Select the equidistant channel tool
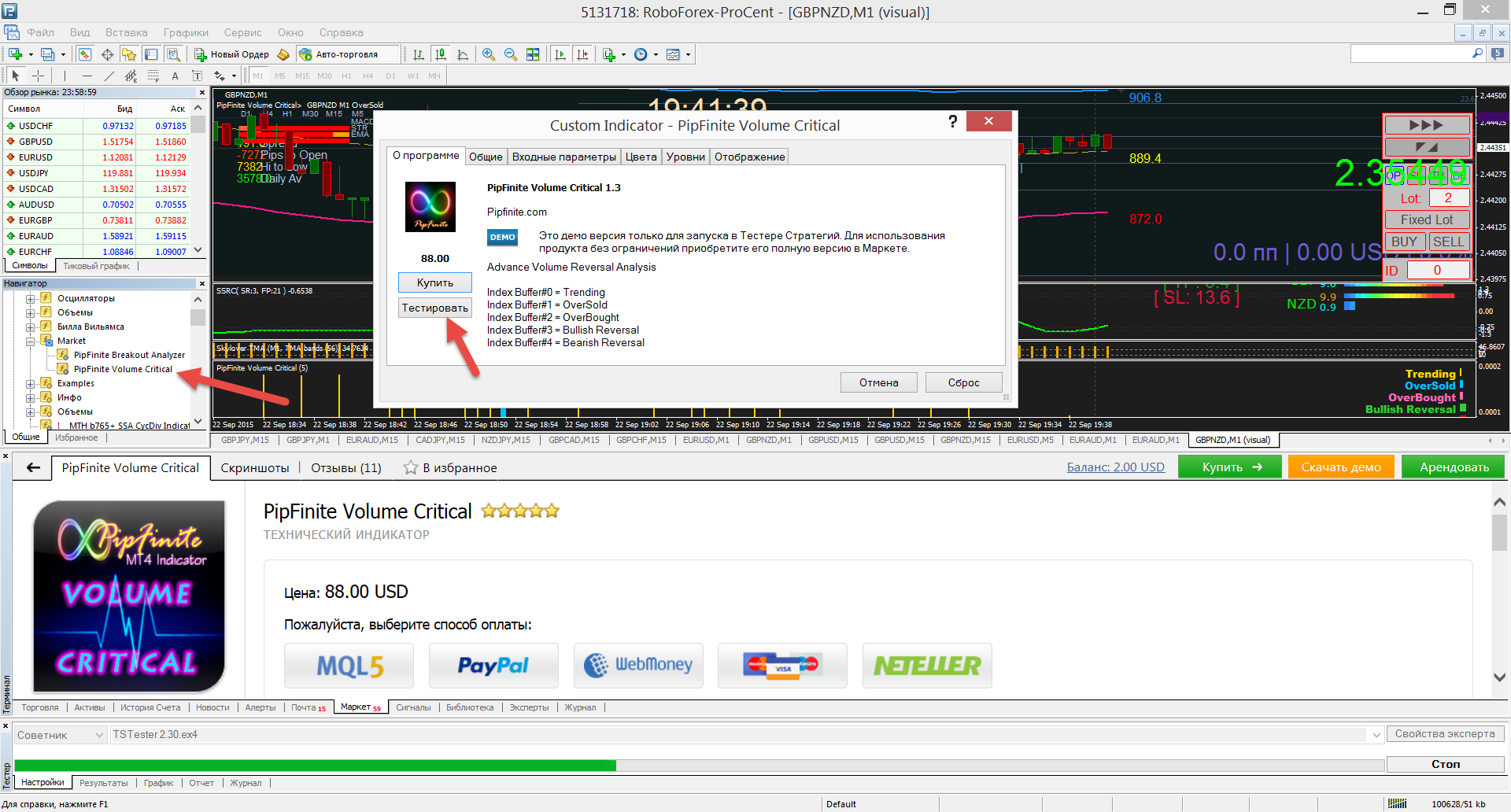 [x=131, y=76]
